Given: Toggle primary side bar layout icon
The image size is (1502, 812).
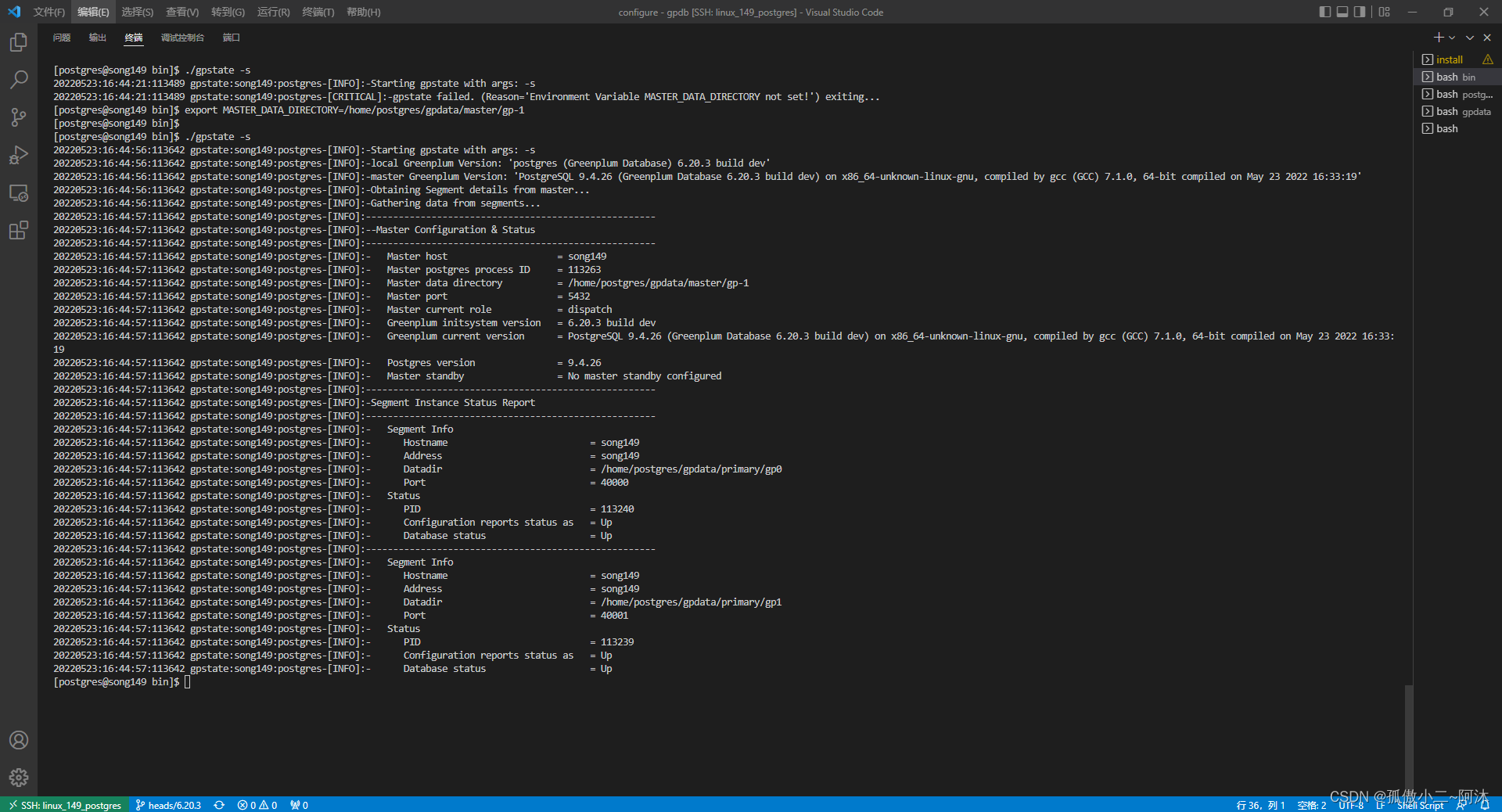Looking at the screenshot, I should [1324, 12].
